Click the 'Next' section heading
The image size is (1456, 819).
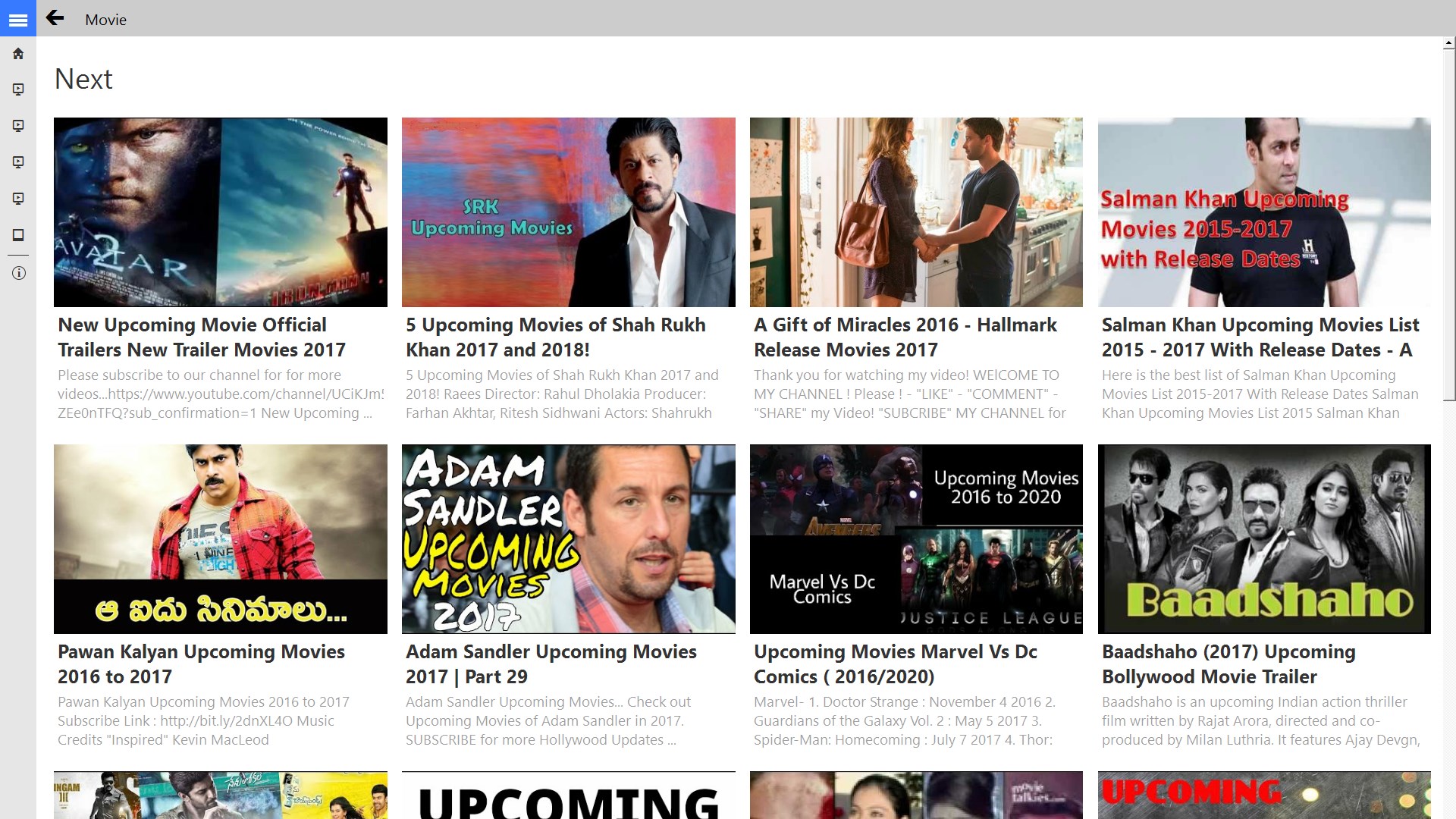click(x=83, y=79)
